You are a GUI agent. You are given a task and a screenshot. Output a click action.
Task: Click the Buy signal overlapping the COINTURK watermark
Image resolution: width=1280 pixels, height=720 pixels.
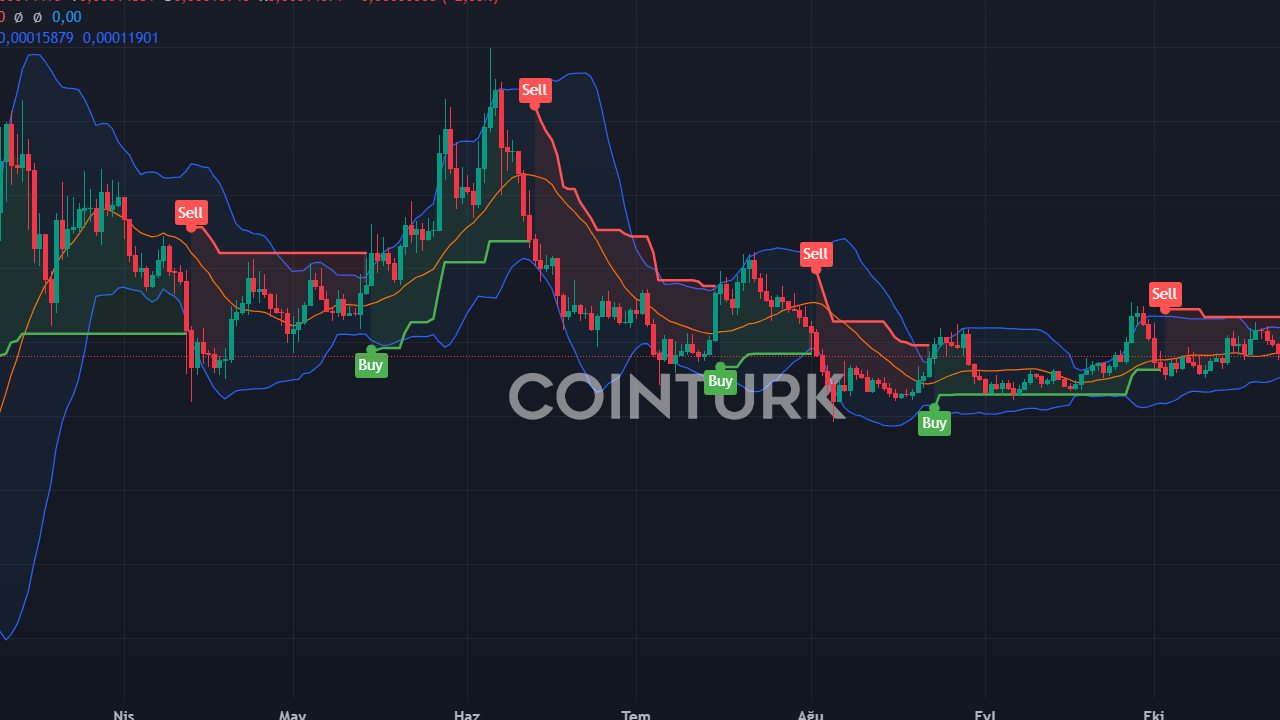(720, 381)
